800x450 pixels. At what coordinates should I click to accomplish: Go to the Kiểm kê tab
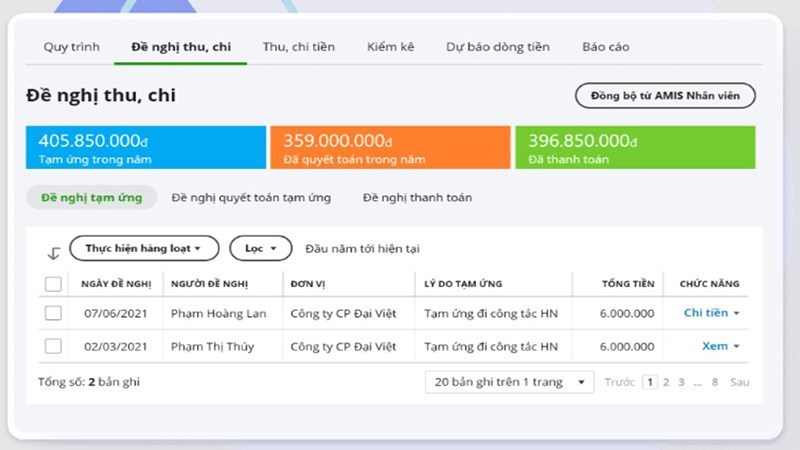tap(390, 47)
